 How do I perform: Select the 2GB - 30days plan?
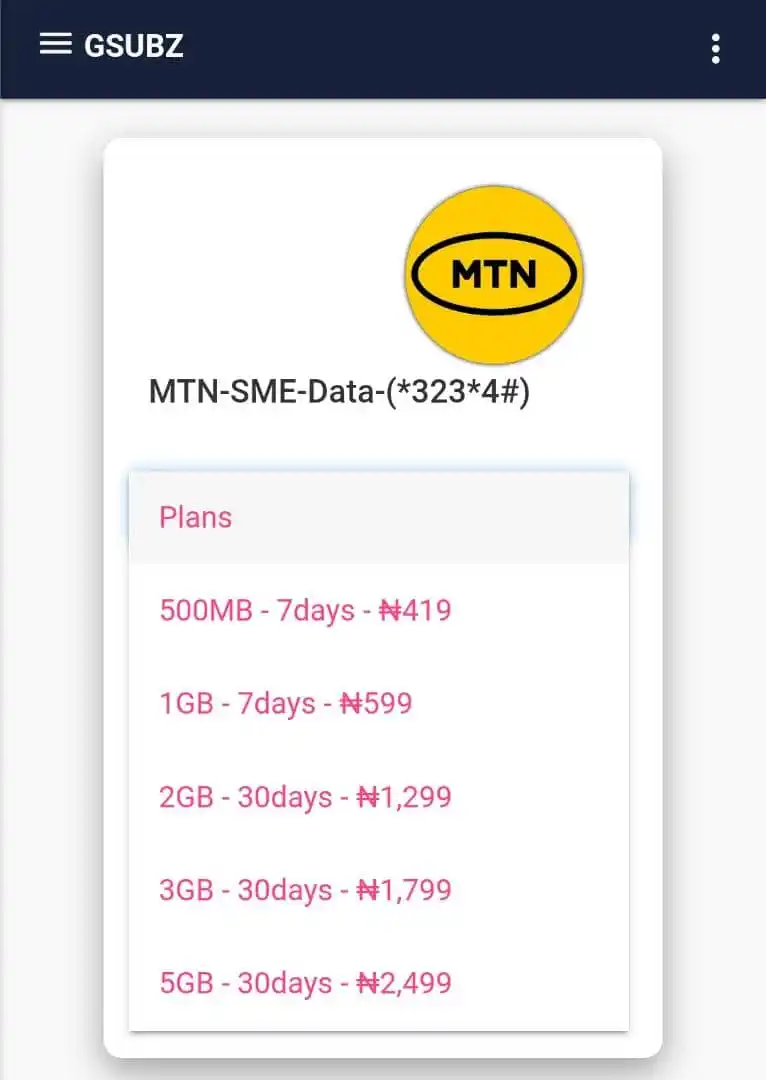click(x=379, y=797)
